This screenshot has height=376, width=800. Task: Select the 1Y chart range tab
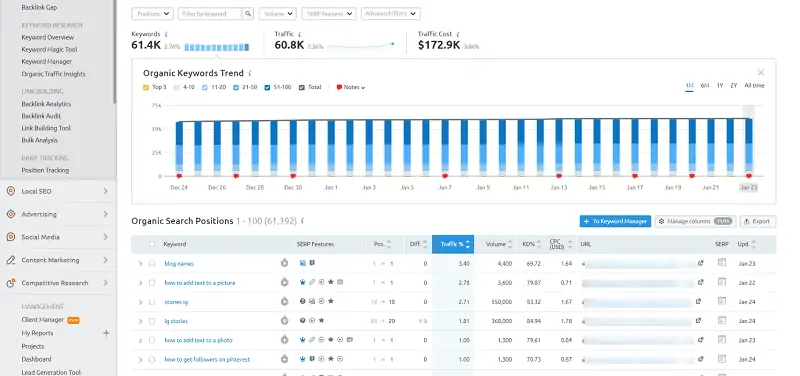point(719,86)
